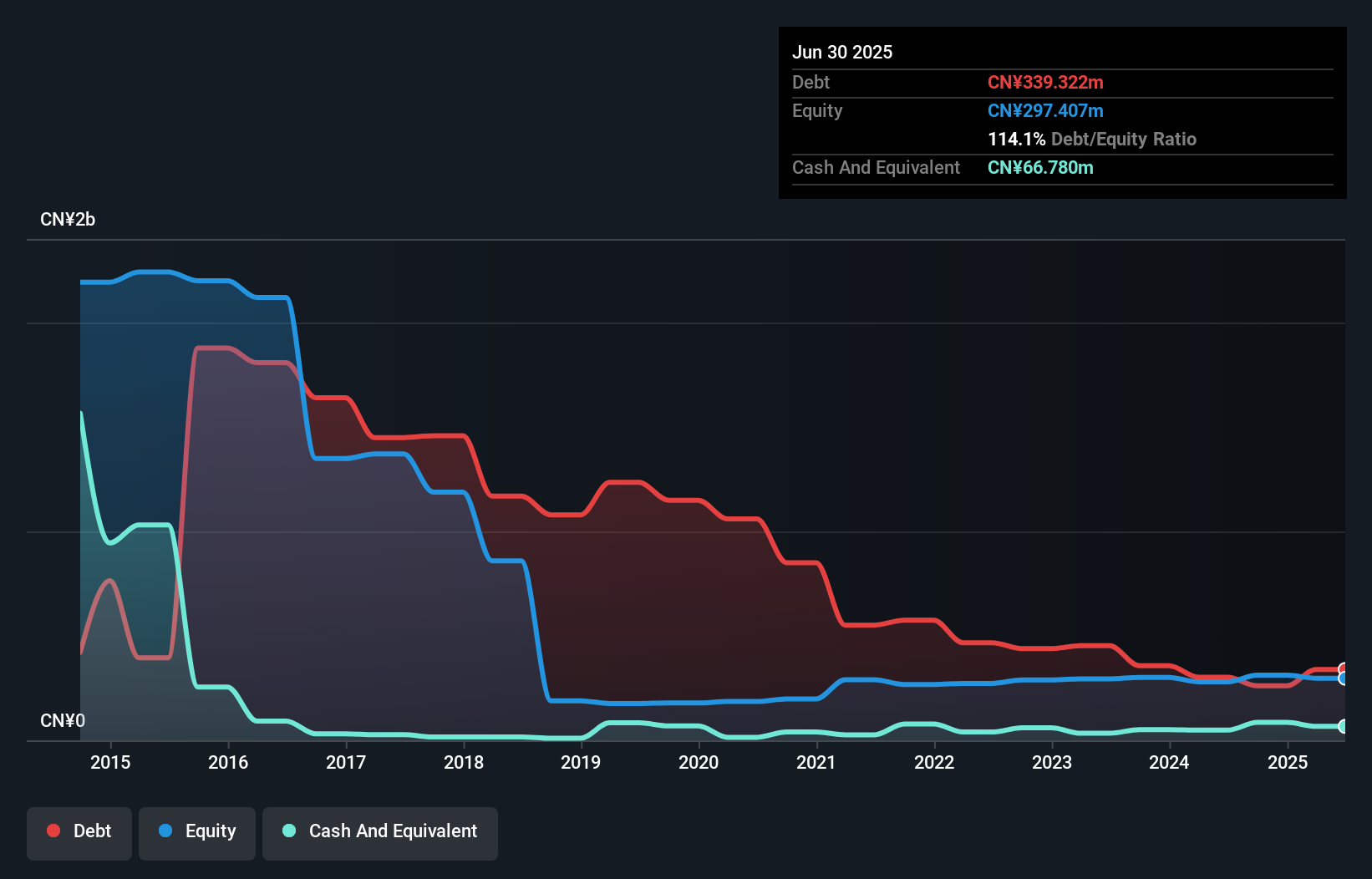The height and width of the screenshot is (879, 1372).
Task: Click the CN¥2b axis label
Action: coord(68,219)
